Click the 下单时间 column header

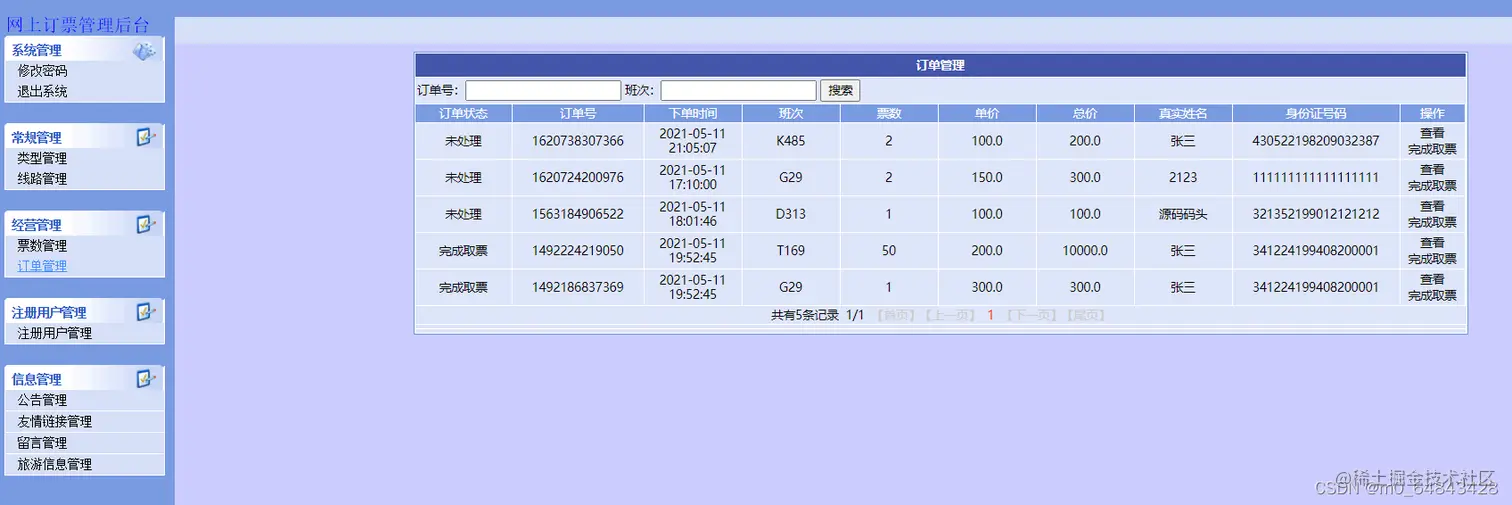pos(692,113)
